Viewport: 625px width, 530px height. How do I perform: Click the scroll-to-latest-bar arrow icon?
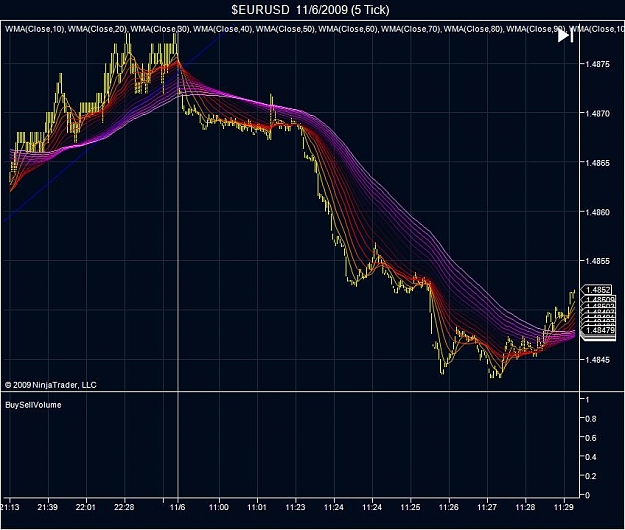pyautogui.click(x=565, y=36)
